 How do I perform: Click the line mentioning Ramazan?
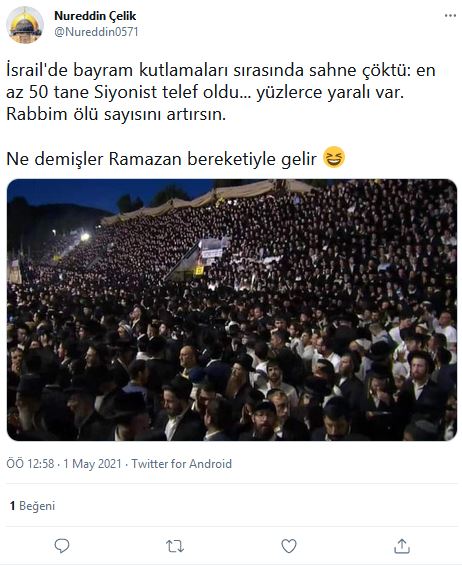coord(176,158)
